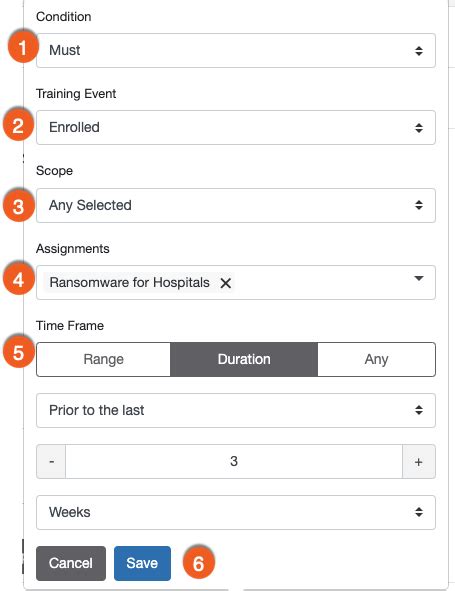The width and height of the screenshot is (455, 591).
Task: Click the arrows icon on Training Event select
Action: click(419, 128)
